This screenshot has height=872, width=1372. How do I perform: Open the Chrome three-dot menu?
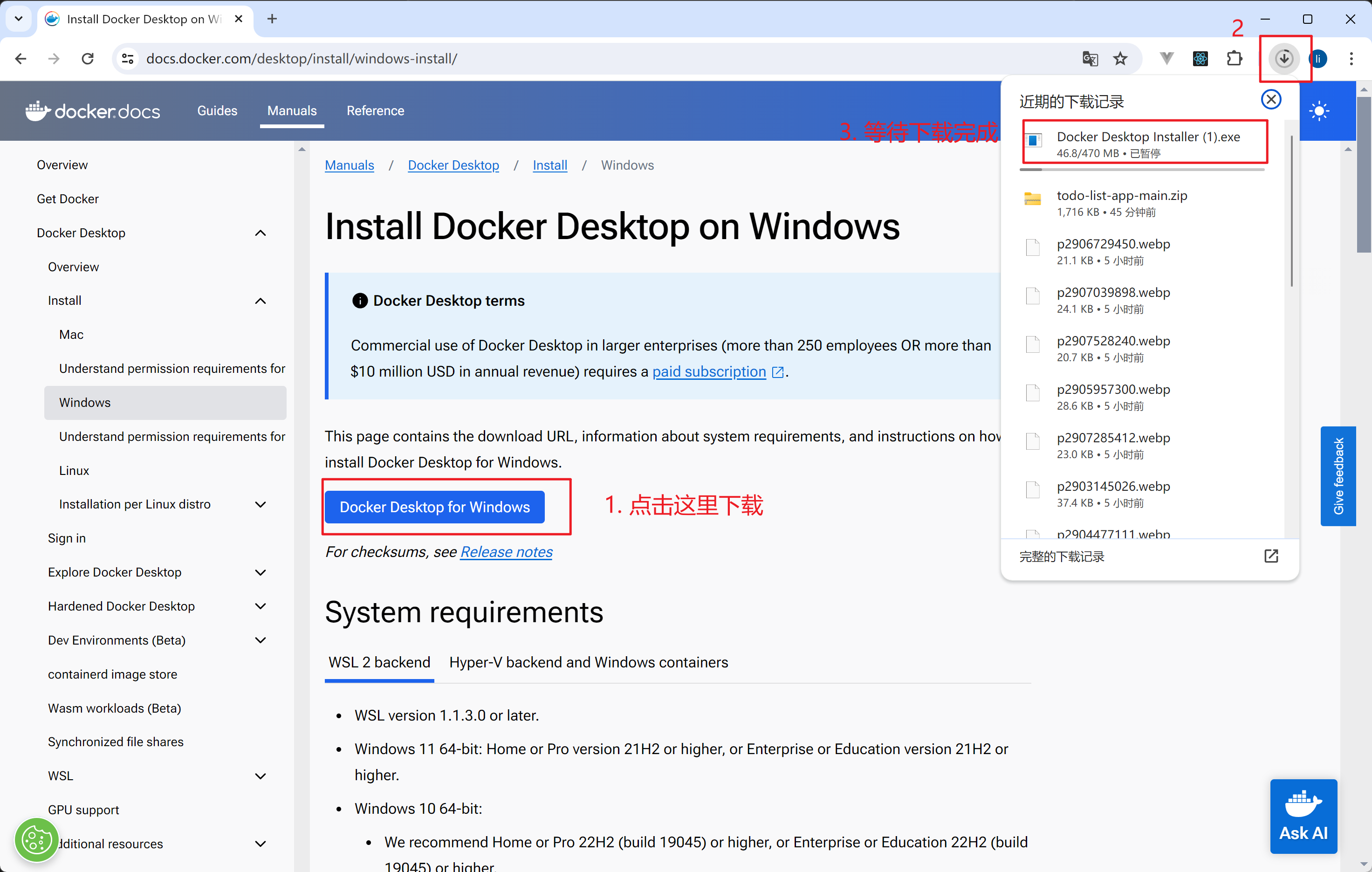point(1351,58)
